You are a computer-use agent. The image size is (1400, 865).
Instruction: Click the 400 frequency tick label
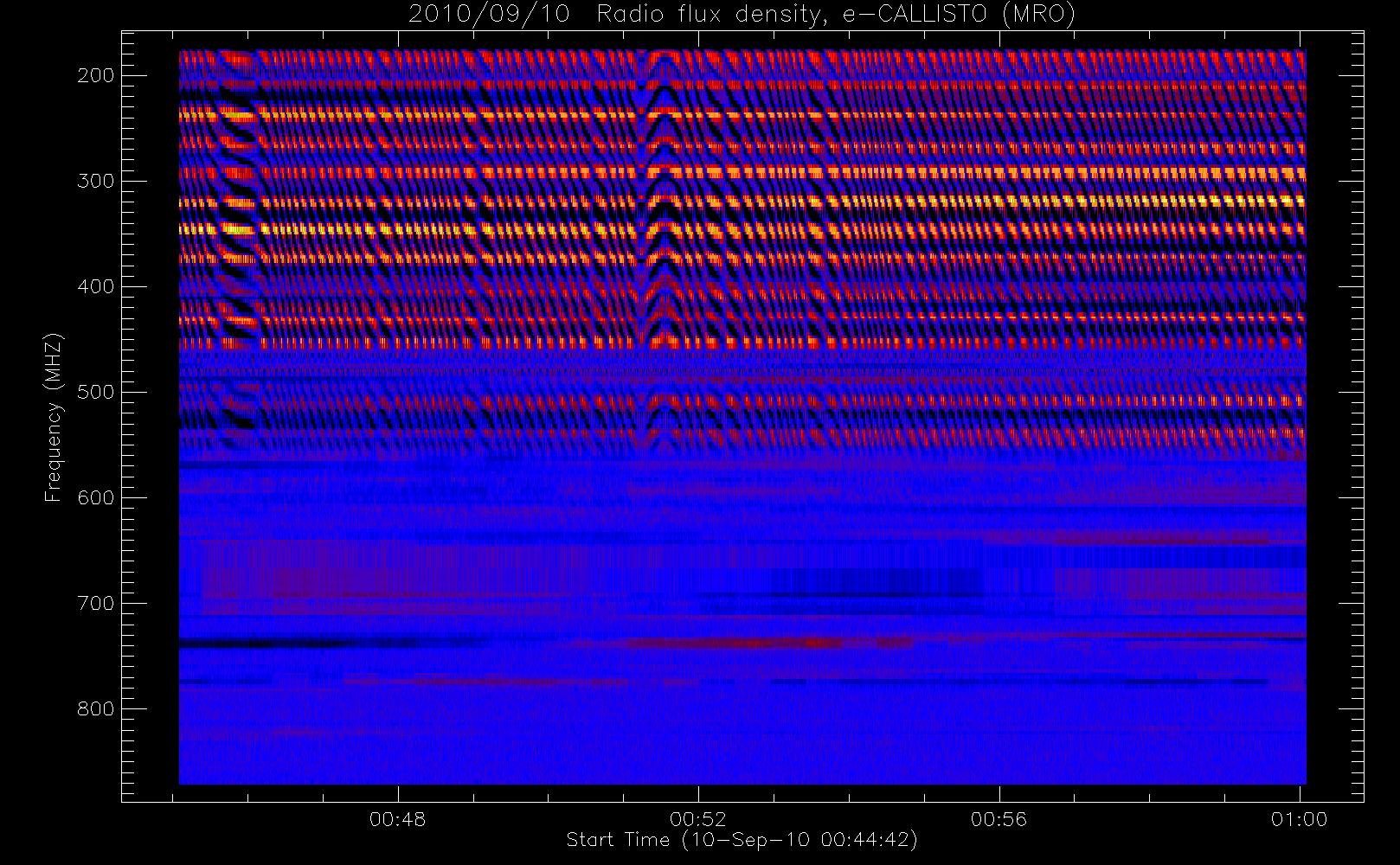click(96, 286)
